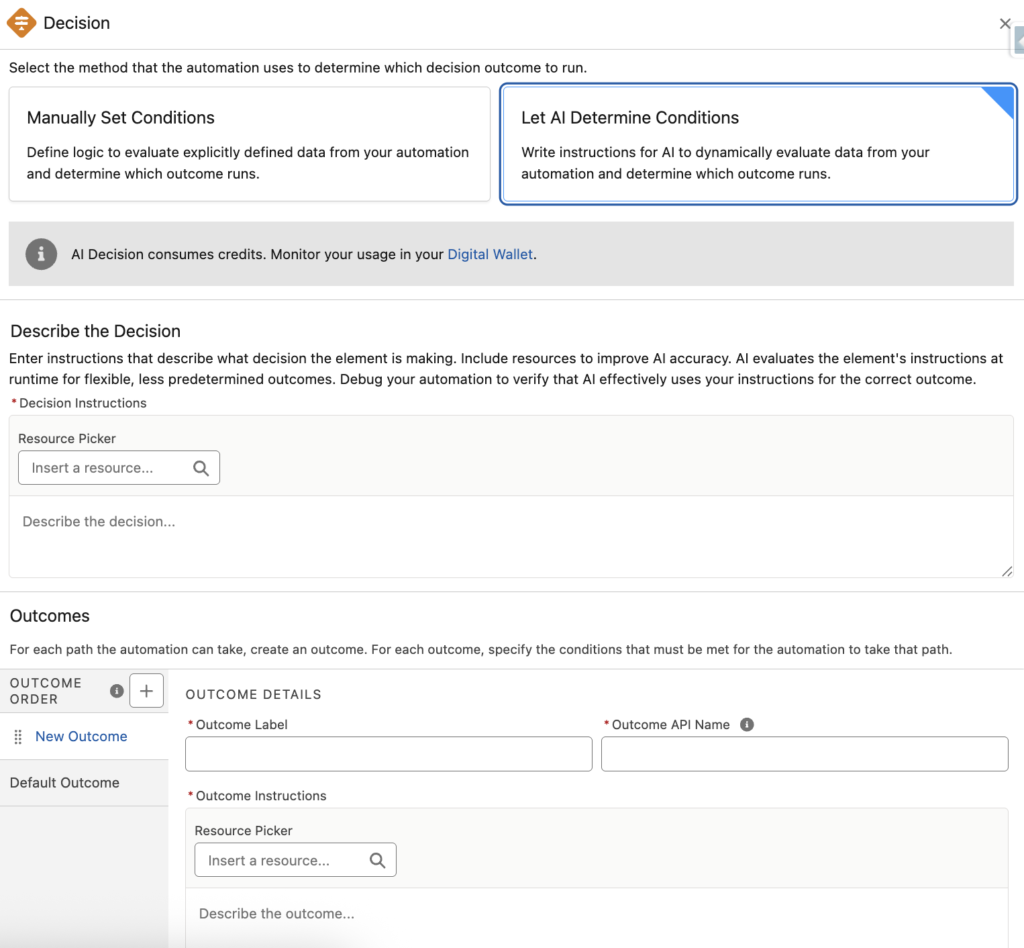Select Manually Set Conditions option
The image size is (1024, 948).
coord(249,144)
